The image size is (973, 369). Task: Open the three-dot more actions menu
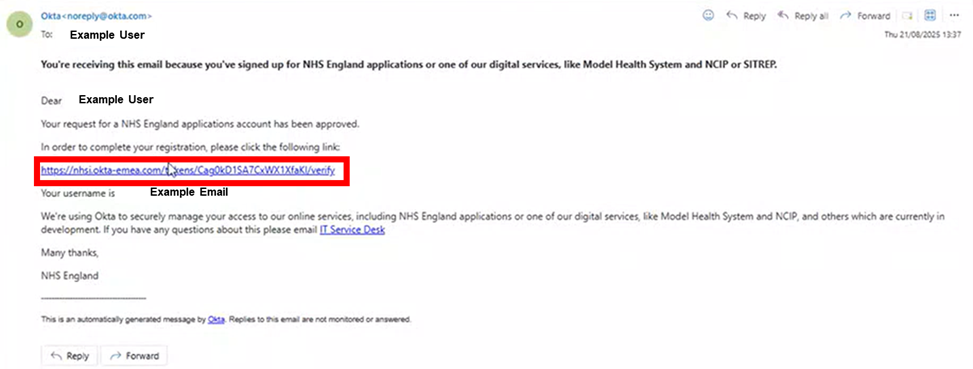954,16
